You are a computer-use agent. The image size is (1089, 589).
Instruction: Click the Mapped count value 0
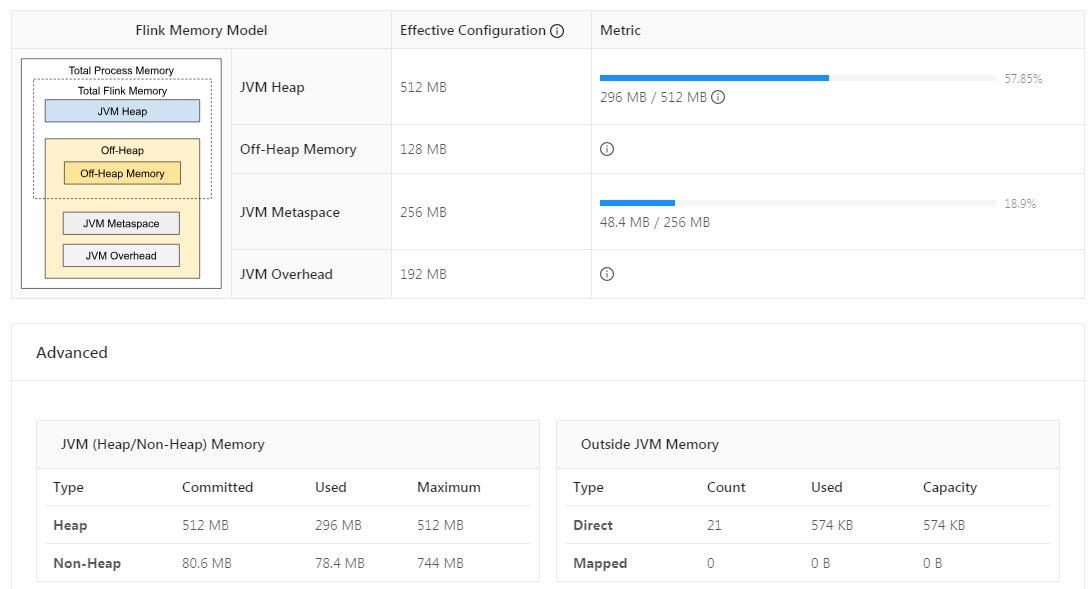pos(710,563)
